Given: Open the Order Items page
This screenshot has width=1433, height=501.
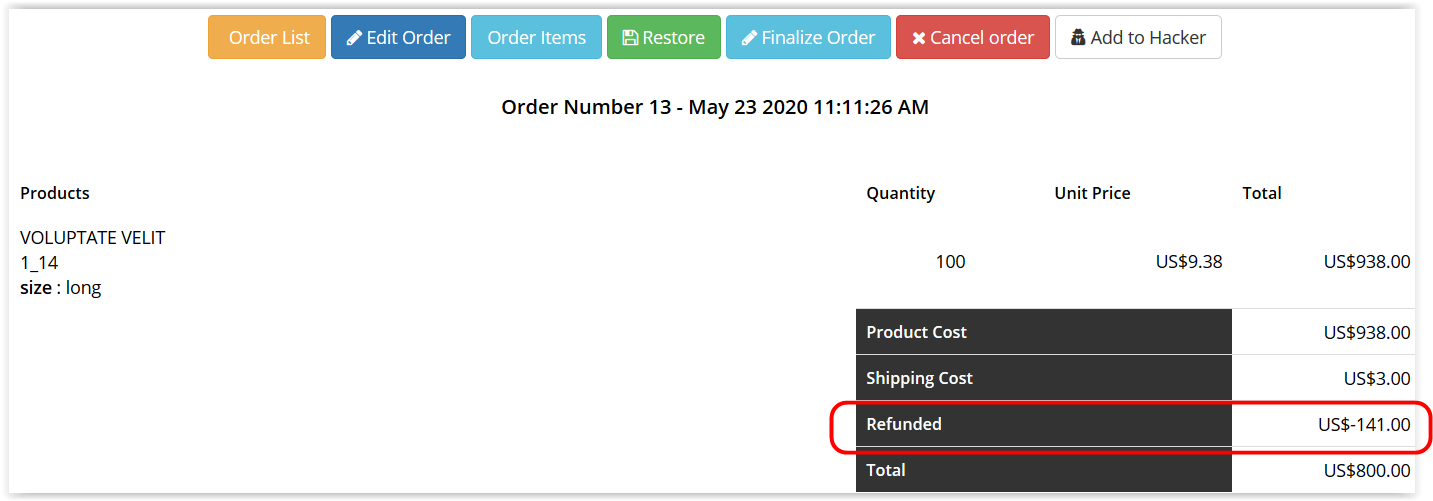Looking at the screenshot, I should point(536,37).
